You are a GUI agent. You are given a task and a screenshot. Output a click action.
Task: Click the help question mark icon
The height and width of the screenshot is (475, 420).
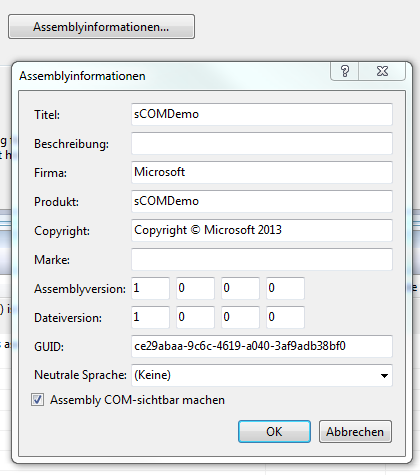(x=345, y=71)
